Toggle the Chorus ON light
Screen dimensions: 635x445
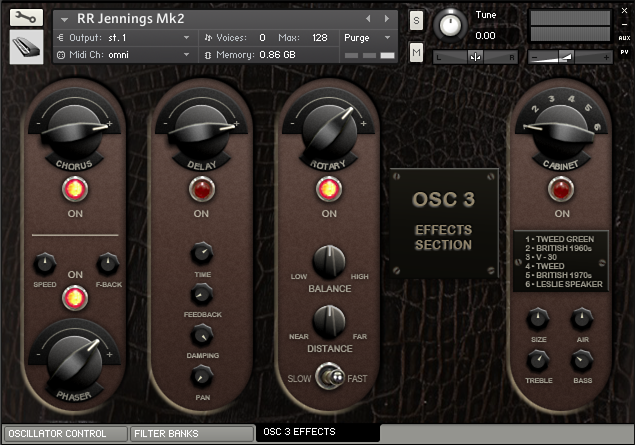pyautogui.click(x=75, y=189)
